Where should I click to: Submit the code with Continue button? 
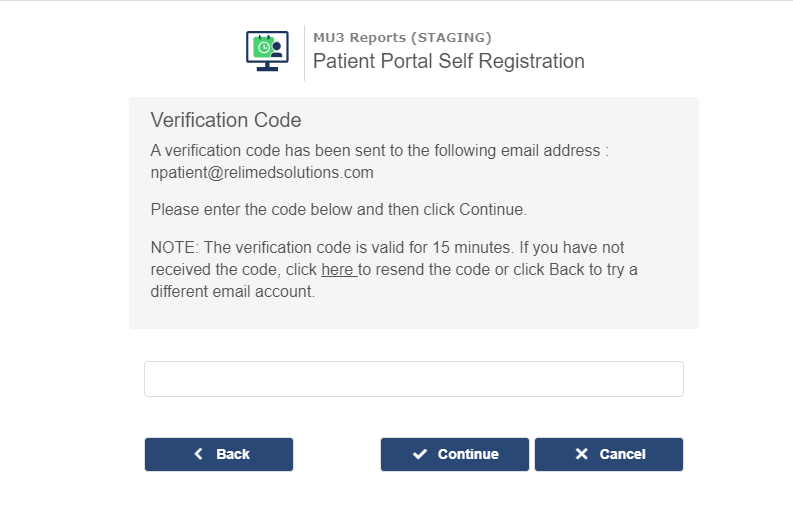pyautogui.click(x=455, y=454)
